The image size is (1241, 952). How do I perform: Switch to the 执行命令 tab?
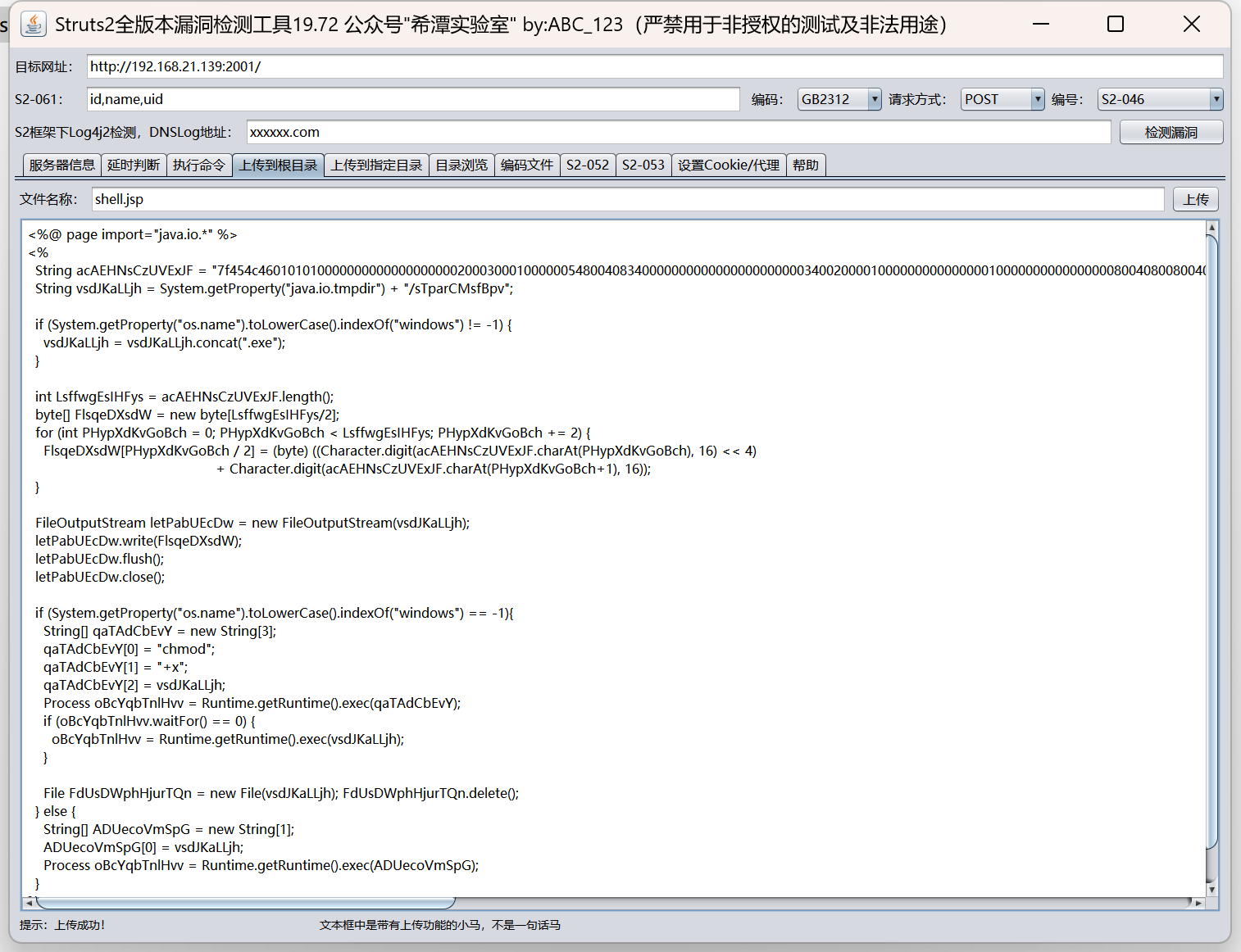[199, 165]
